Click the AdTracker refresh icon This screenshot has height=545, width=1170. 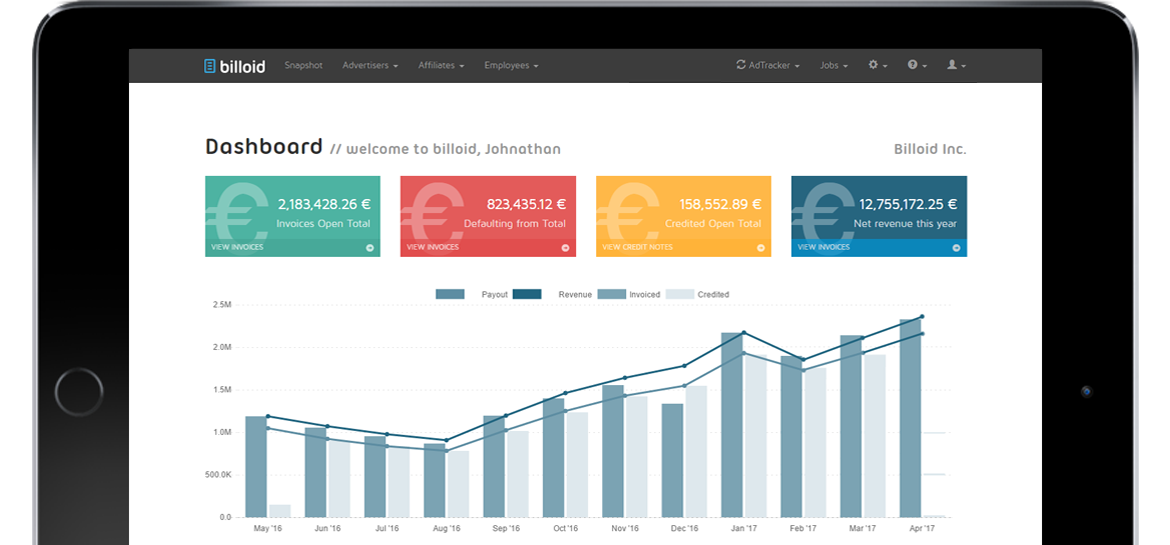(x=740, y=65)
